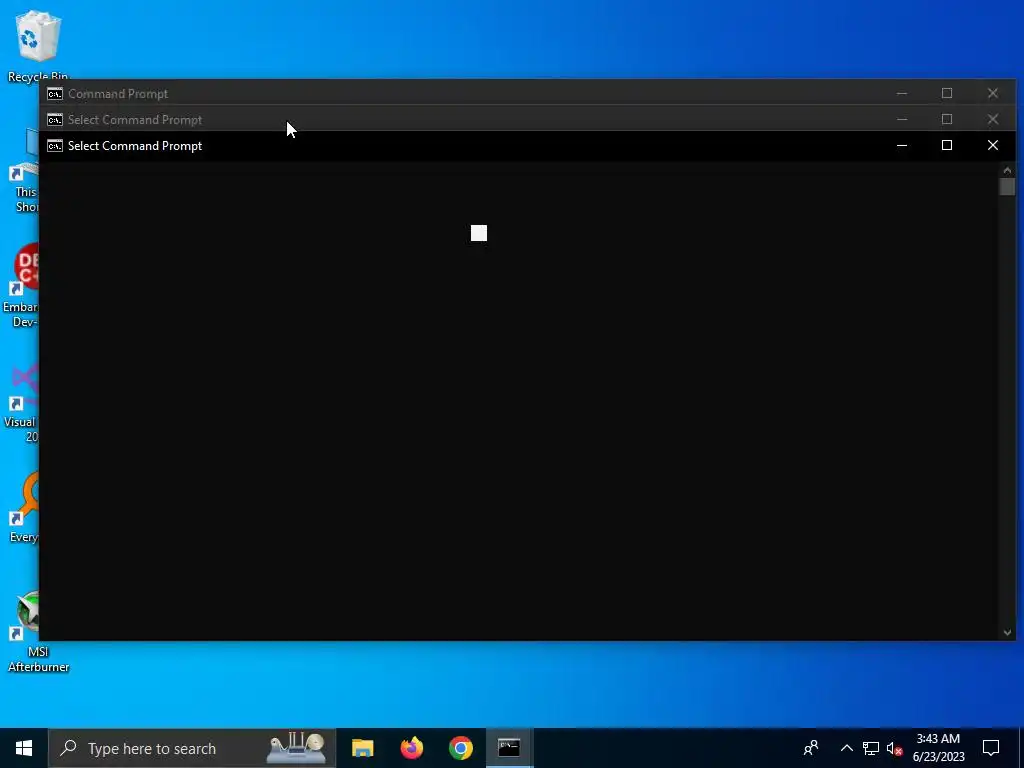
Task: Click the scrollbar up arrow in console
Action: [1007, 170]
